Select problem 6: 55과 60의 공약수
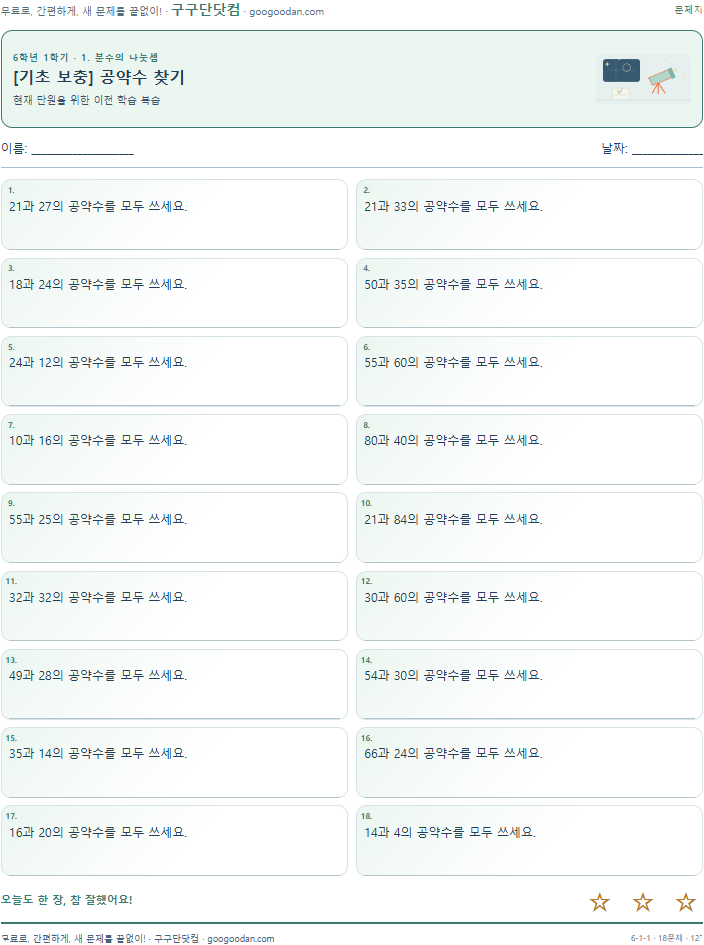 click(529, 371)
